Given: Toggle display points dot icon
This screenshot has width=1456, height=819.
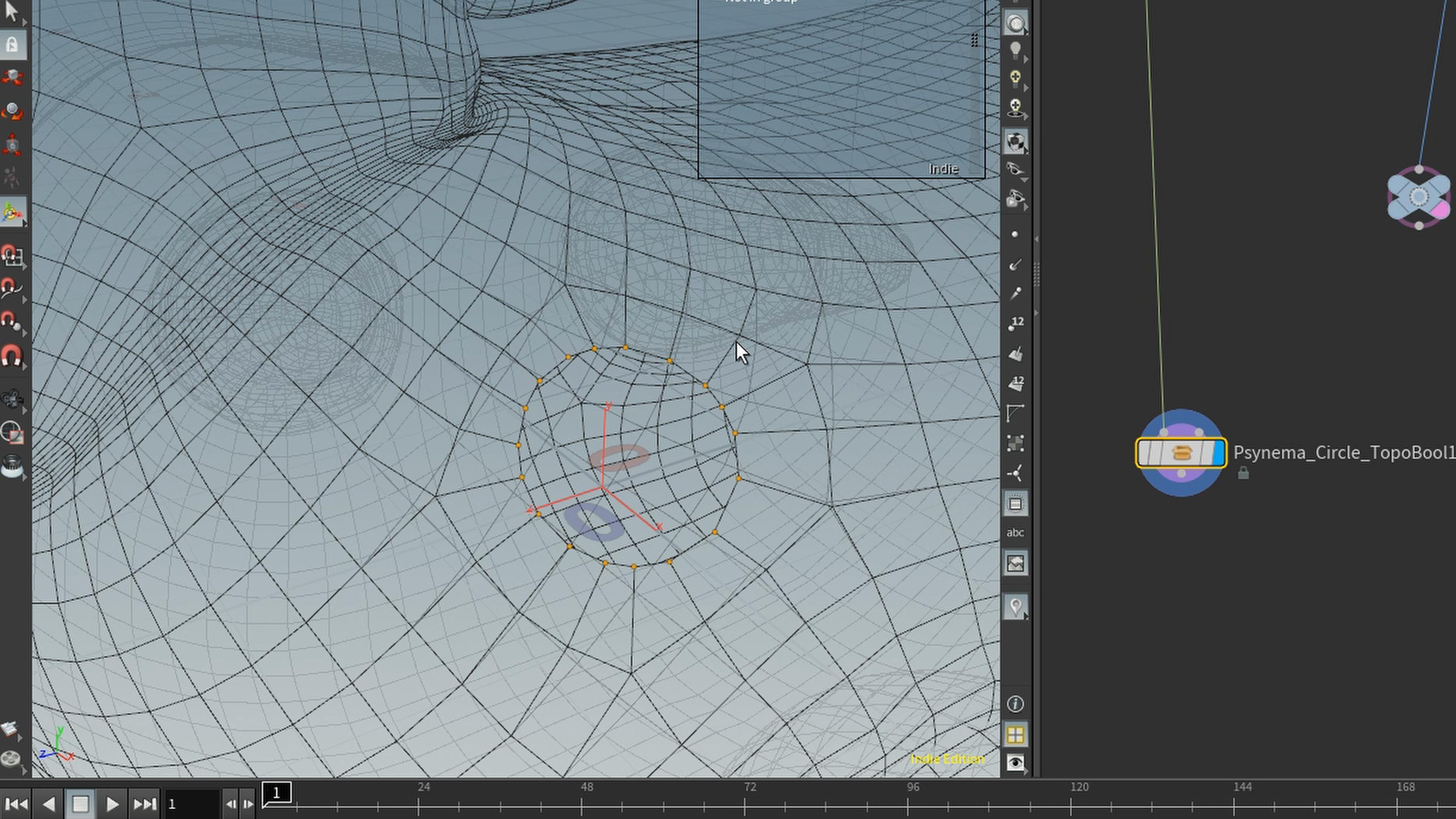Looking at the screenshot, I should [x=1015, y=235].
